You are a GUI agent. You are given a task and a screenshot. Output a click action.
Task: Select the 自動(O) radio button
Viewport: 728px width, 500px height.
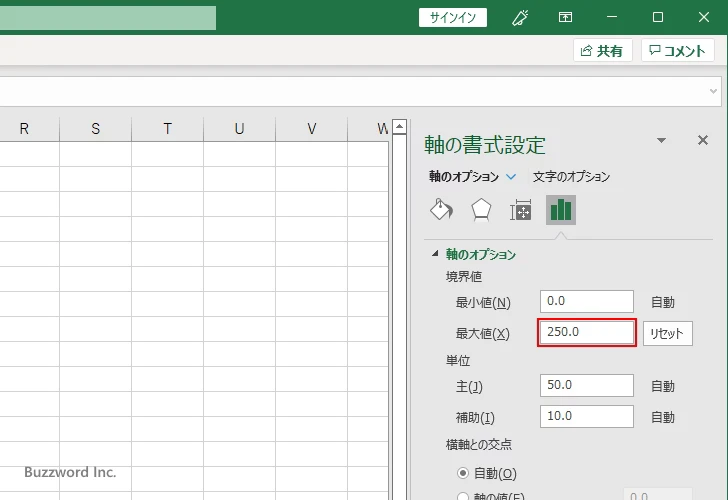coord(462,473)
